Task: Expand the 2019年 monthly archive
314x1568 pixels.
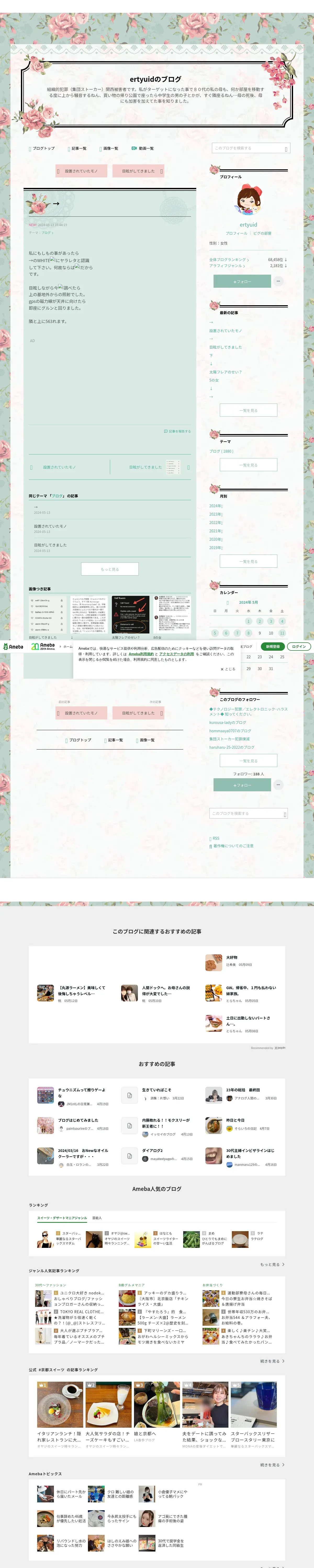Action: [216, 547]
